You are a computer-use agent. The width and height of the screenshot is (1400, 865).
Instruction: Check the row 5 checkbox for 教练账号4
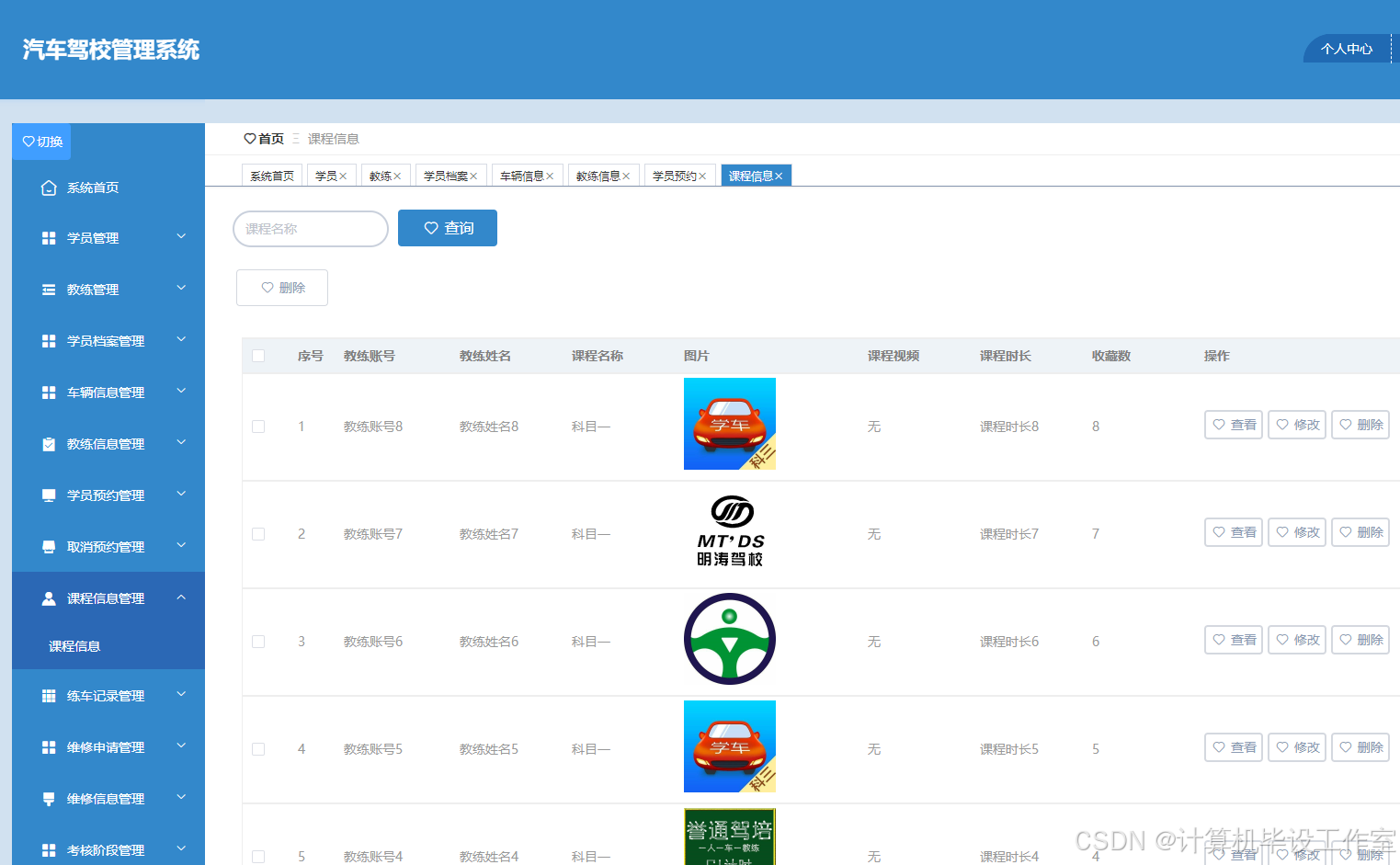(x=258, y=857)
